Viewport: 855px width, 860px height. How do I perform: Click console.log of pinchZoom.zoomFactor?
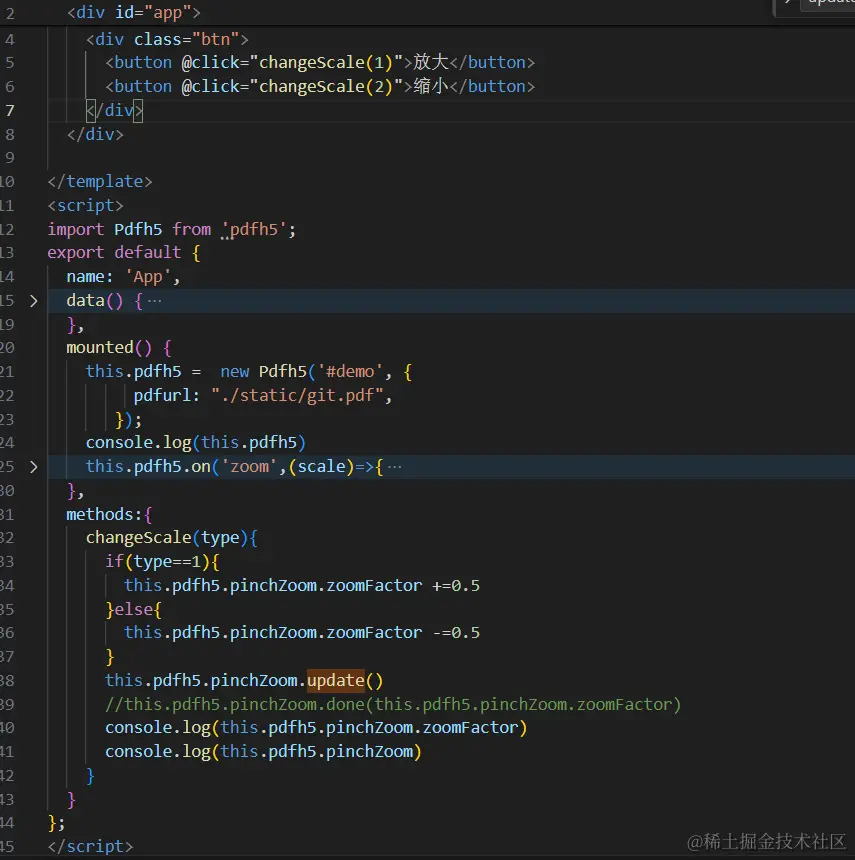(x=316, y=728)
